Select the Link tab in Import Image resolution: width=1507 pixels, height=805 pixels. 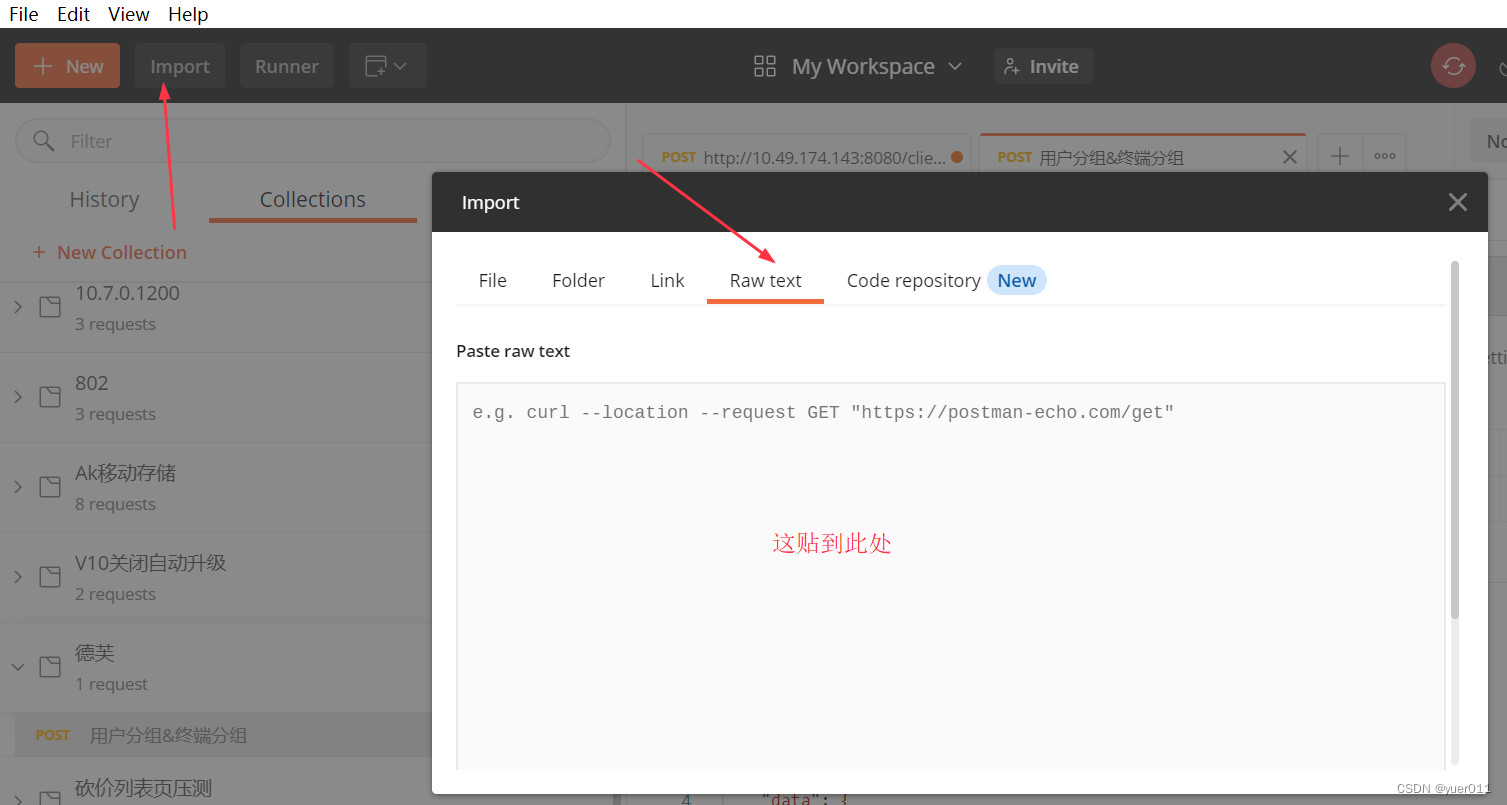pyautogui.click(x=667, y=281)
